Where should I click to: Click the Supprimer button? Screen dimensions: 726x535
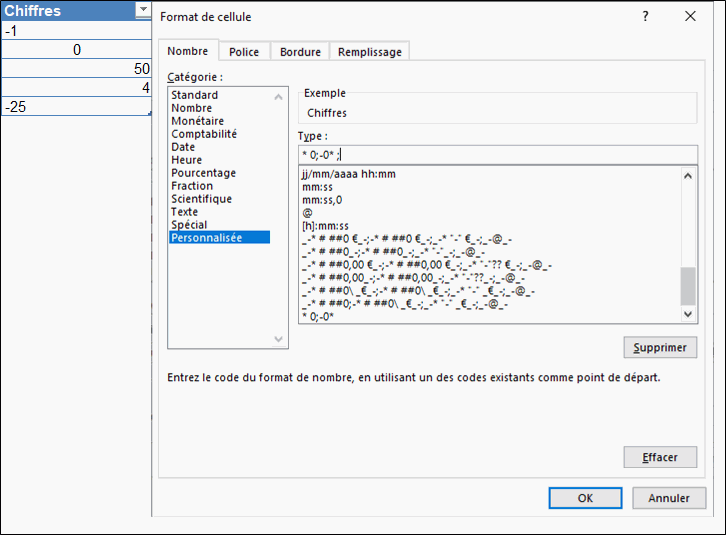point(659,348)
